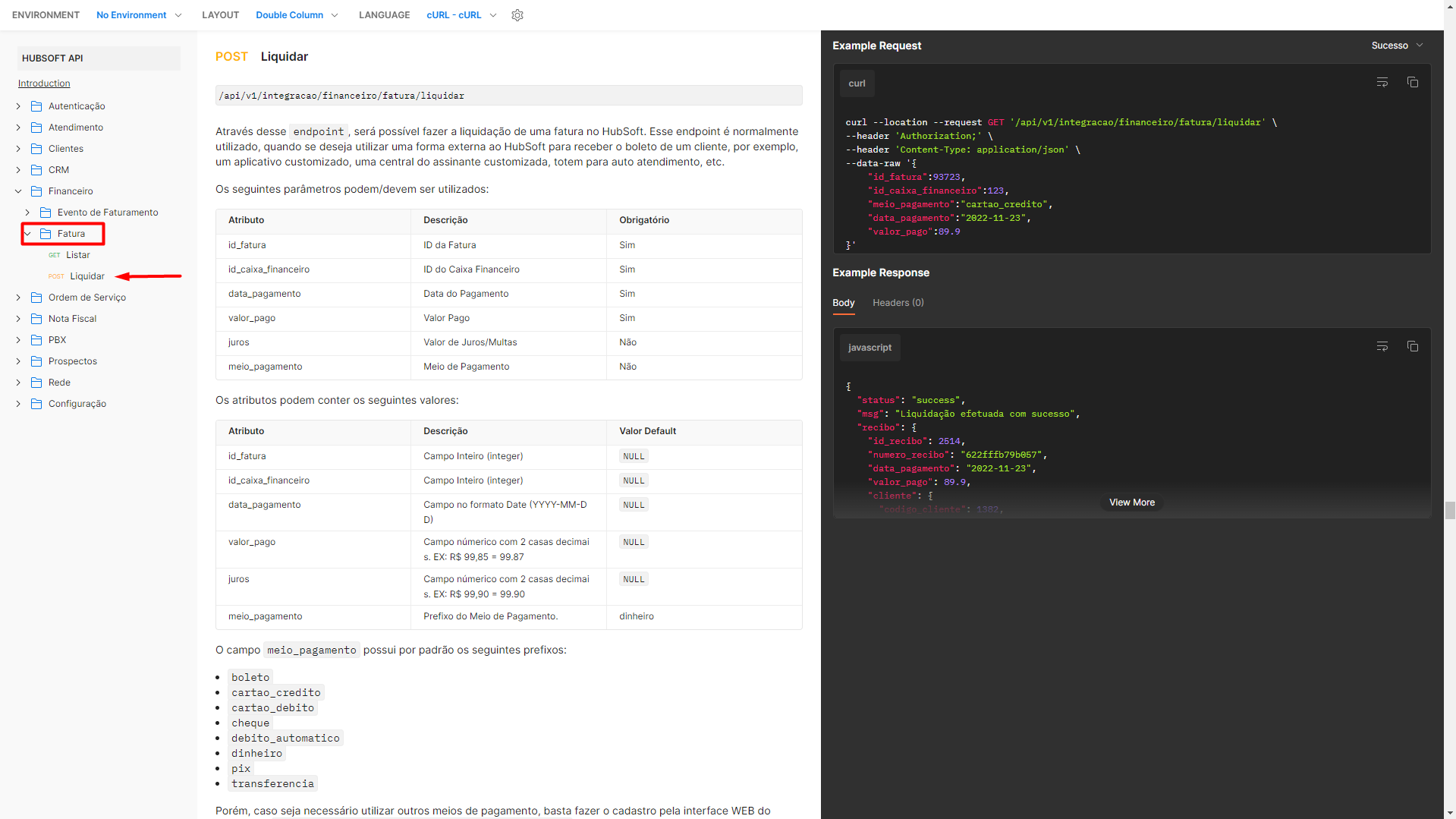Select the HUBSOFT API collection title
Screen dimensions: 1456x819
pos(52,58)
